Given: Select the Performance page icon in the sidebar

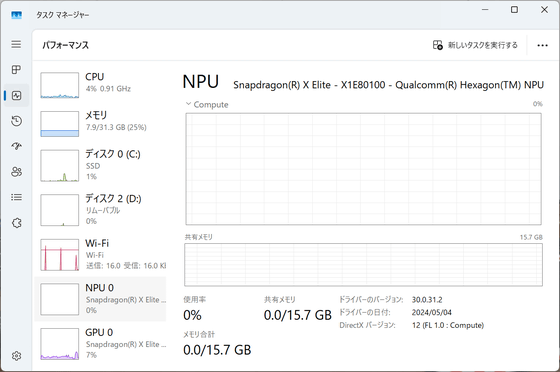Looking at the screenshot, I should (16, 95).
